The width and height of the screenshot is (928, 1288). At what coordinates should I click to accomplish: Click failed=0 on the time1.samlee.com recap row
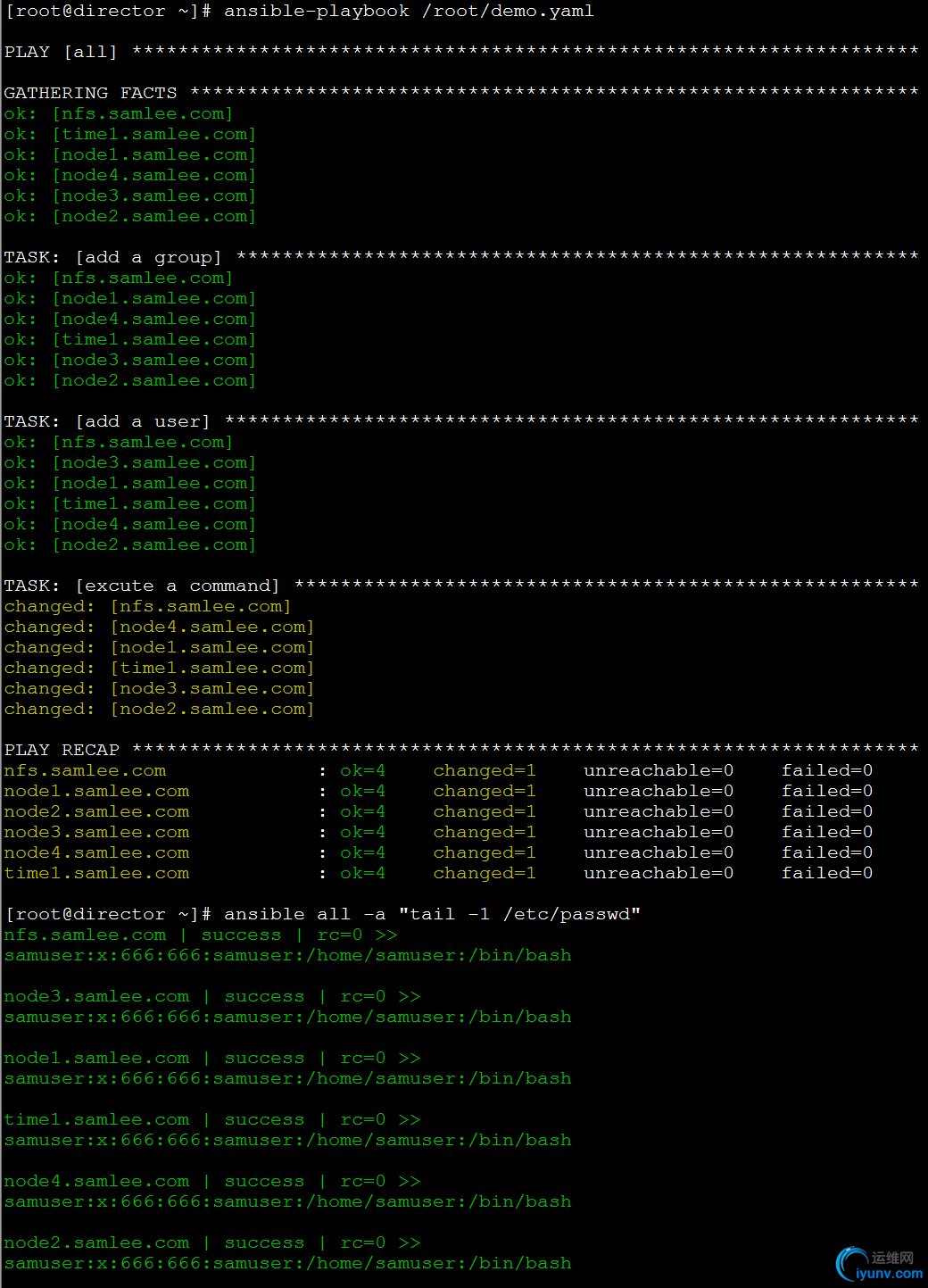click(x=826, y=873)
